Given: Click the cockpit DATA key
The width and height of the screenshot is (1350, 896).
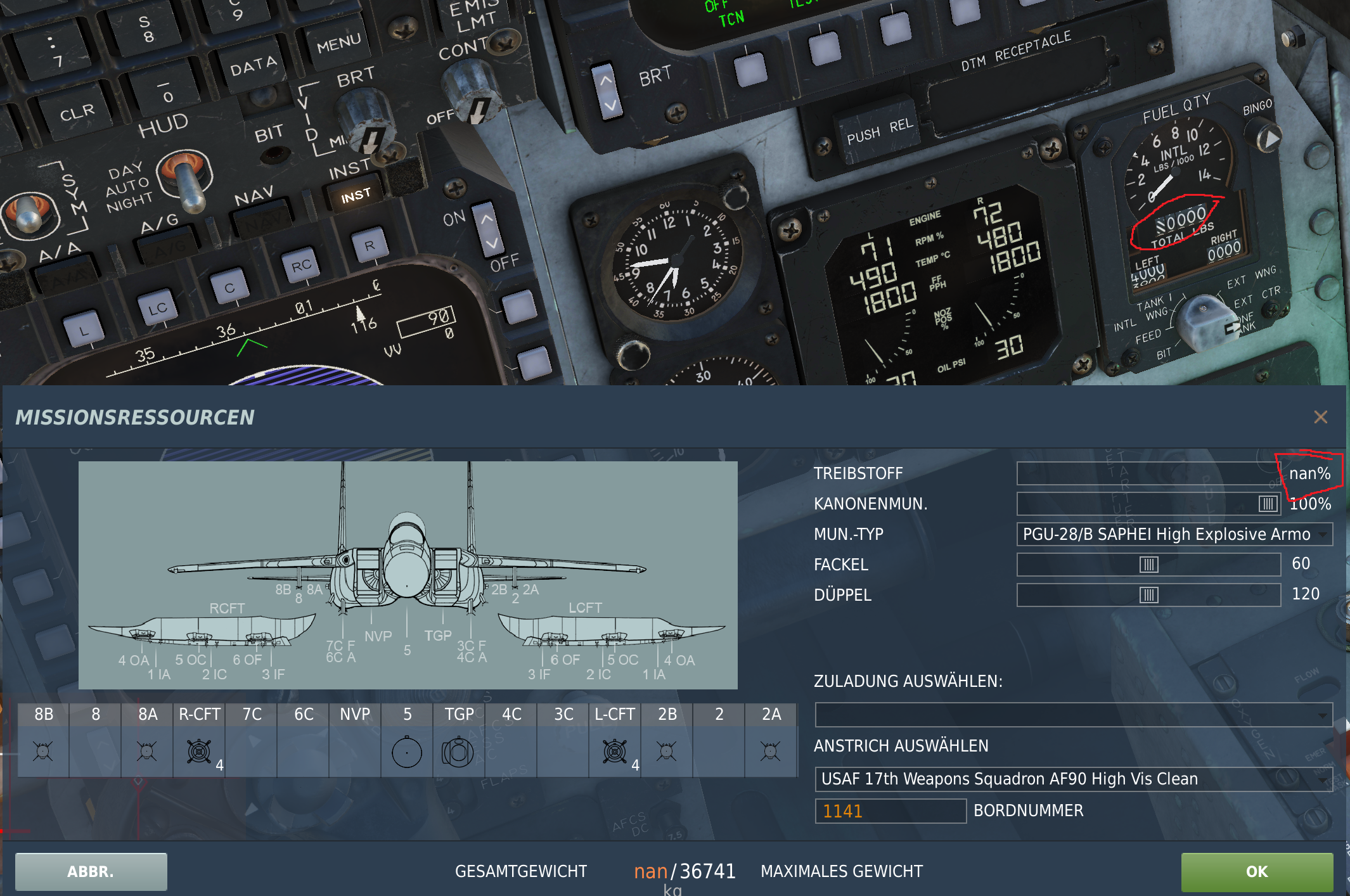Looking at the screenshot, I should [254, 67].
